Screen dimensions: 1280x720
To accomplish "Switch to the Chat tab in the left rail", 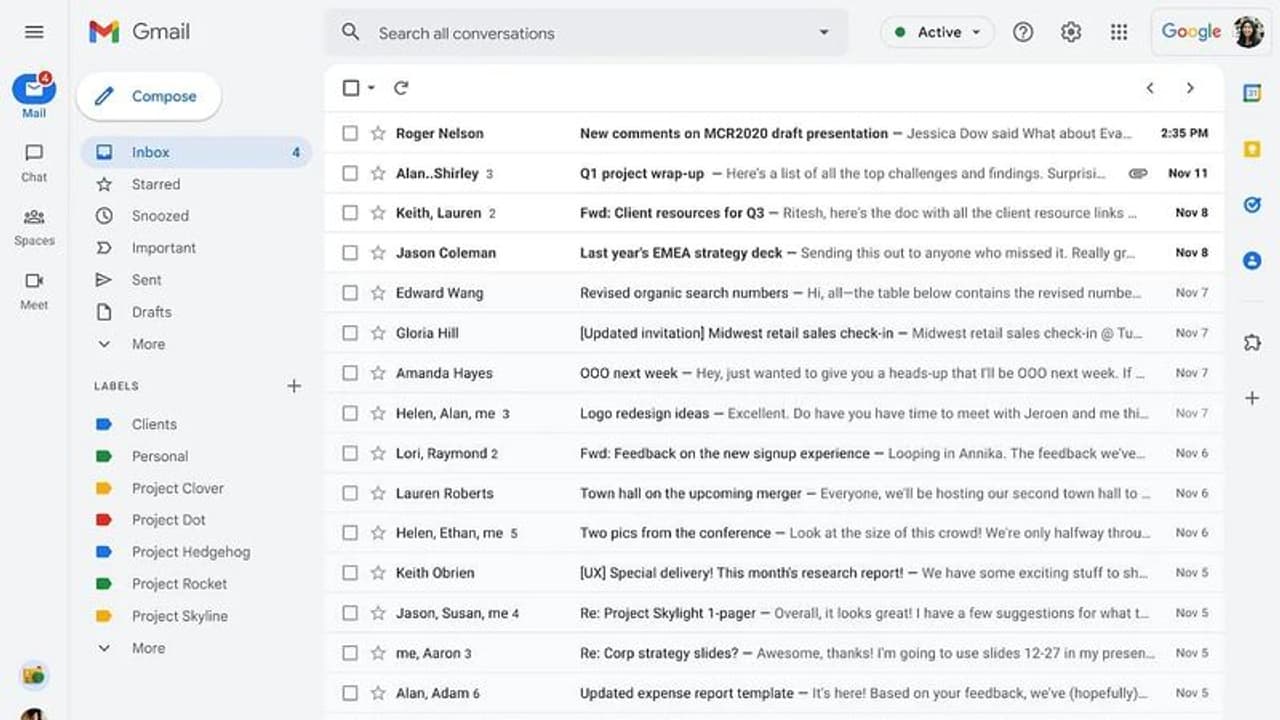I will click(x=34, y=161).
